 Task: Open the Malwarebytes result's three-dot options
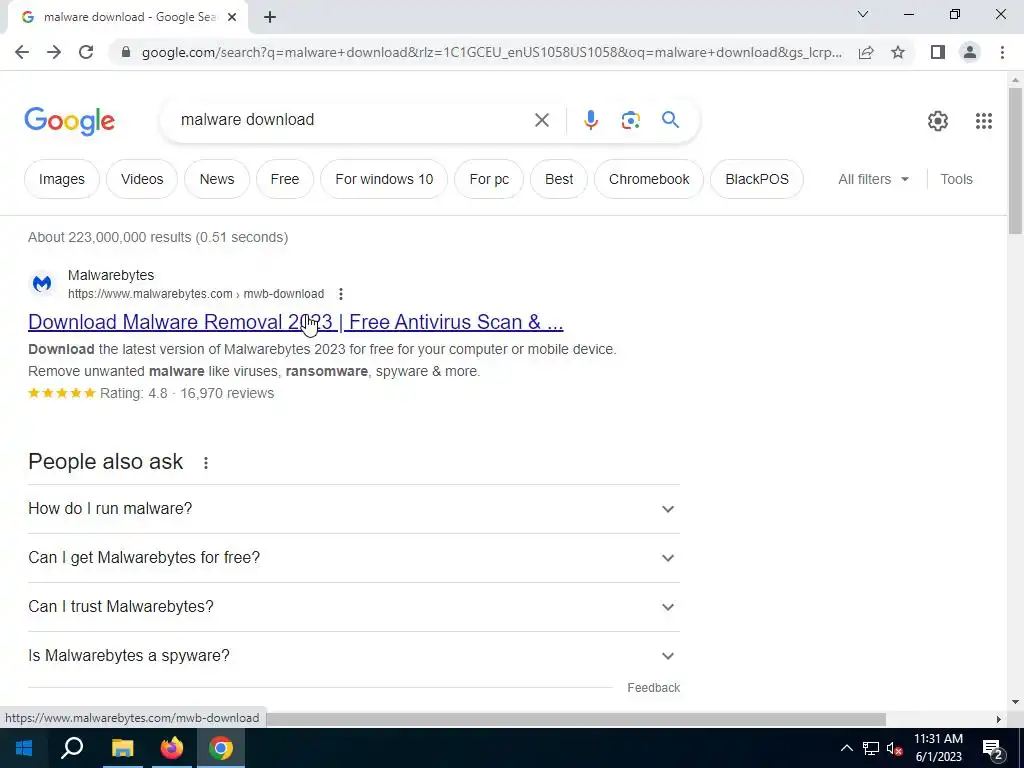(340, 294)
